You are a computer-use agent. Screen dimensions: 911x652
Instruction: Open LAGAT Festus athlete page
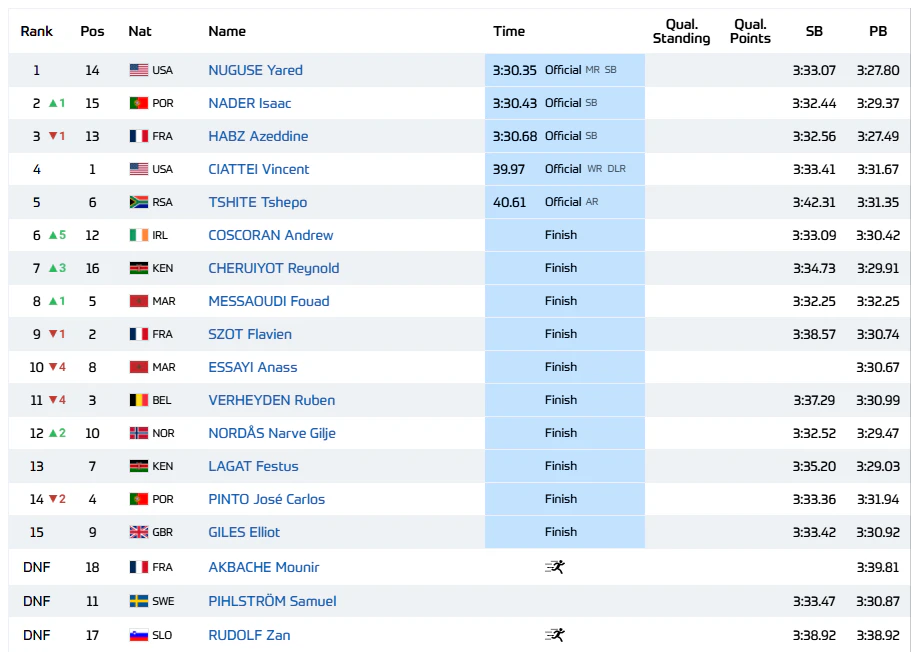click(253, 466)
